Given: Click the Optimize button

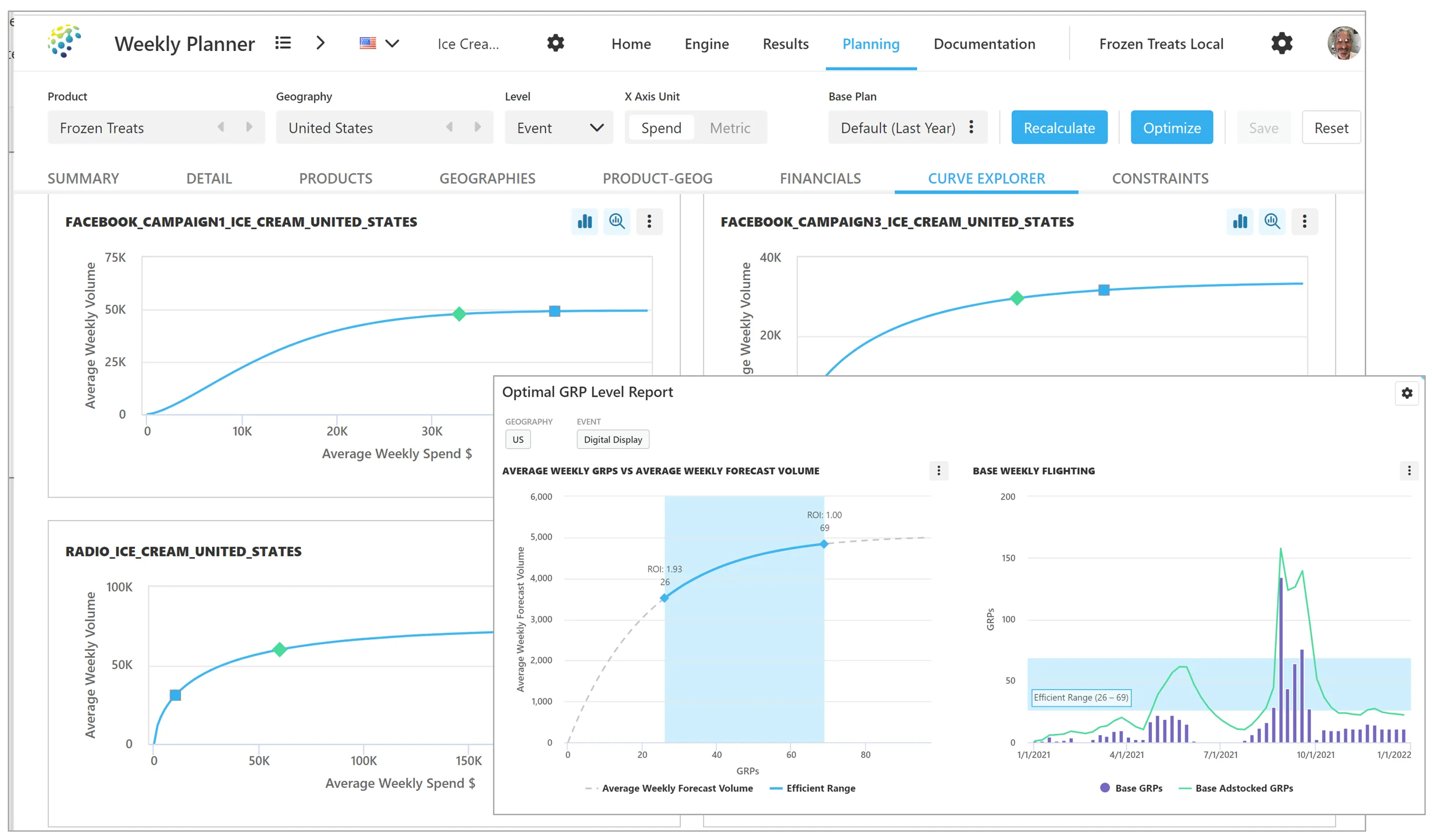Looking at the screenshot, I should 1171,127.
